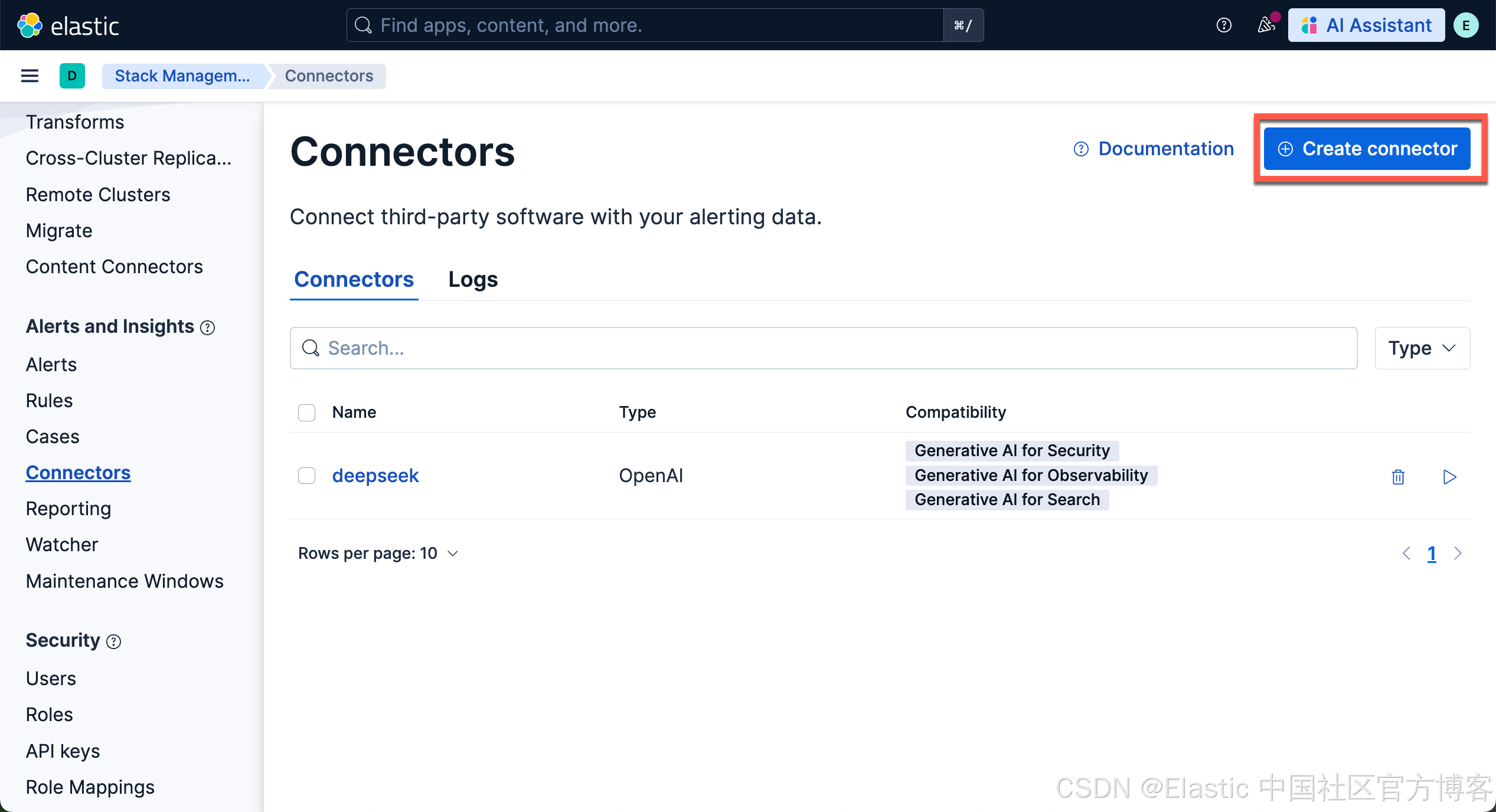
Task: Expand the Type filter dropdown
Action: click(x=1422, y=348)
